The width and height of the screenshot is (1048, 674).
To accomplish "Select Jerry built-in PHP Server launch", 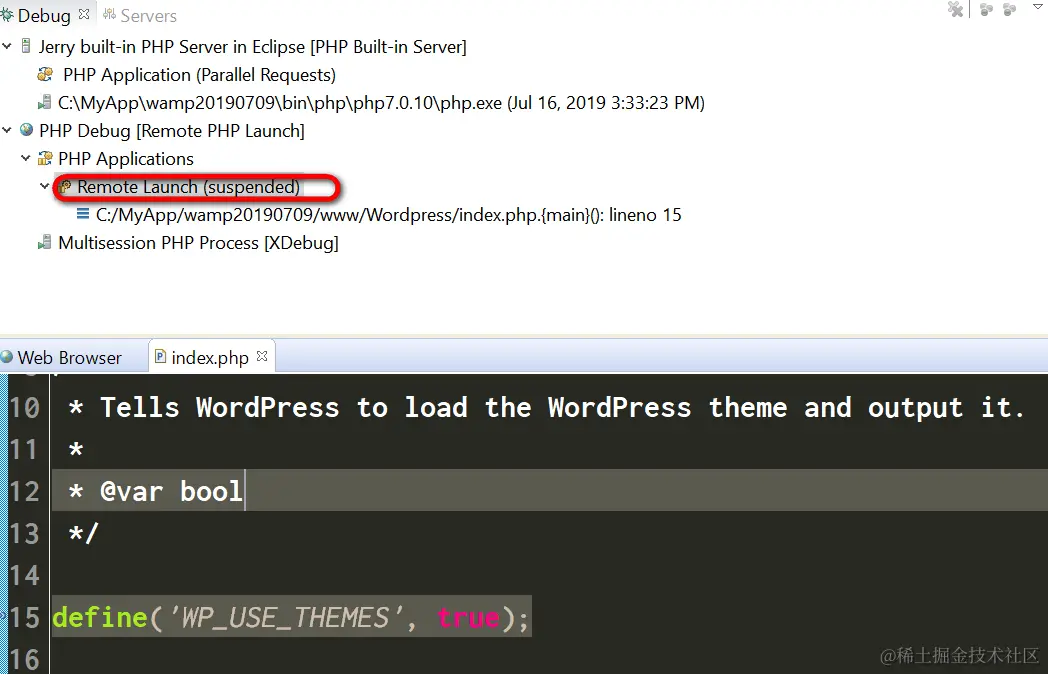I will pos(253,47).
